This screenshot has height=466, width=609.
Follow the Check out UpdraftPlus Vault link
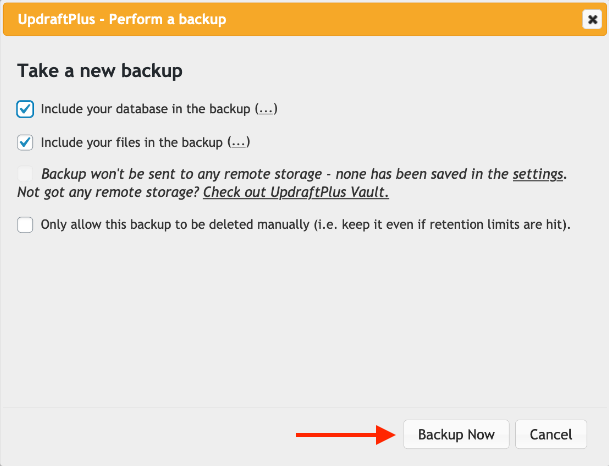[x=296, y=192]
